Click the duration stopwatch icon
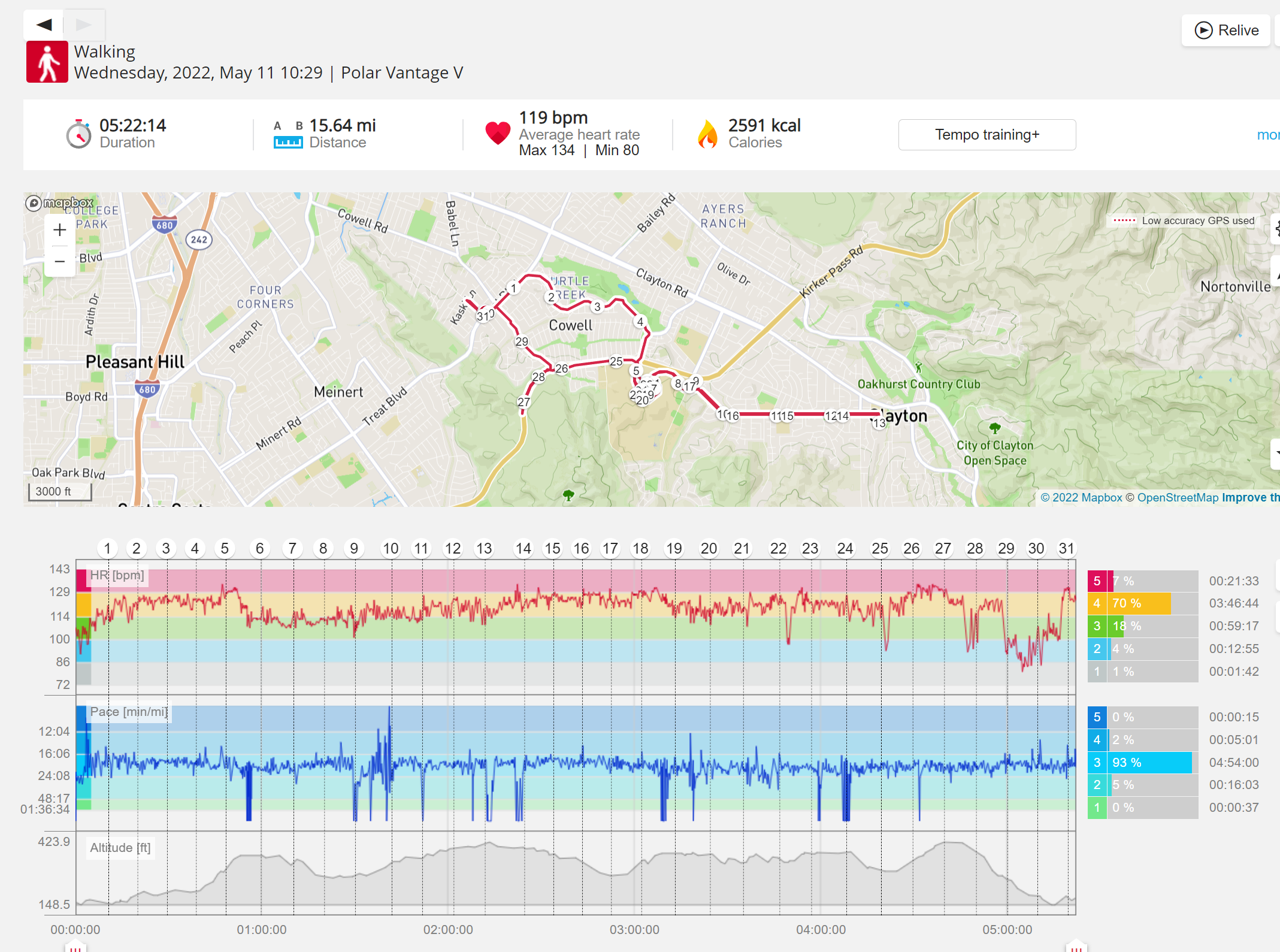Viewport: 1280px width, 952px height. (x=78, y=134)
